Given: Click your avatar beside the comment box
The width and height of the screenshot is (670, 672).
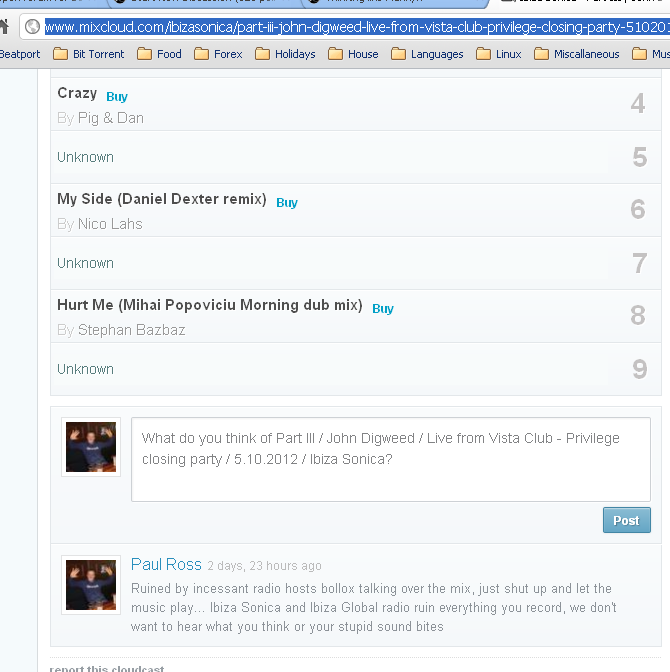Looking at the screenshot, I should 91,447.
